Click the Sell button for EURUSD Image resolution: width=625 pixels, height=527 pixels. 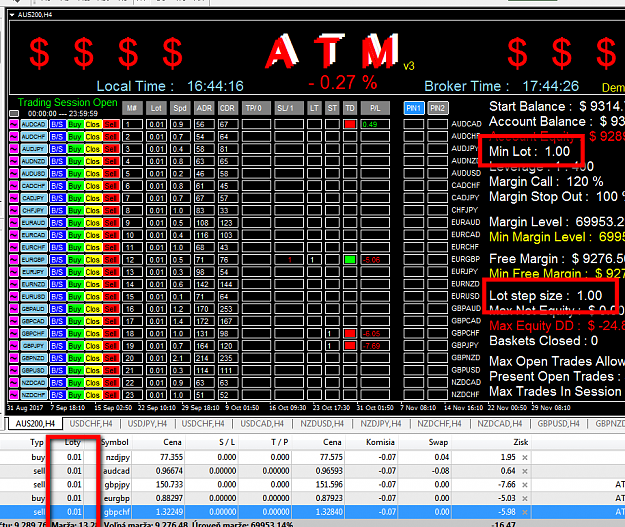tap(110, 297)
